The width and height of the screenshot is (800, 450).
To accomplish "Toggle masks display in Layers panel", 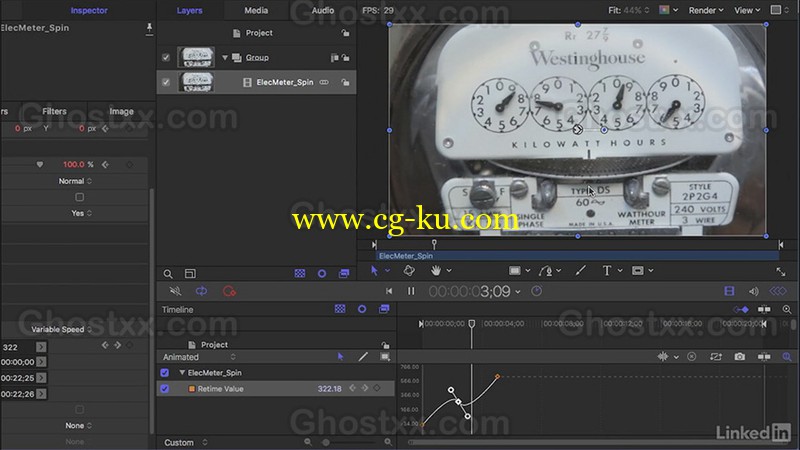I will tap(300, 274).
